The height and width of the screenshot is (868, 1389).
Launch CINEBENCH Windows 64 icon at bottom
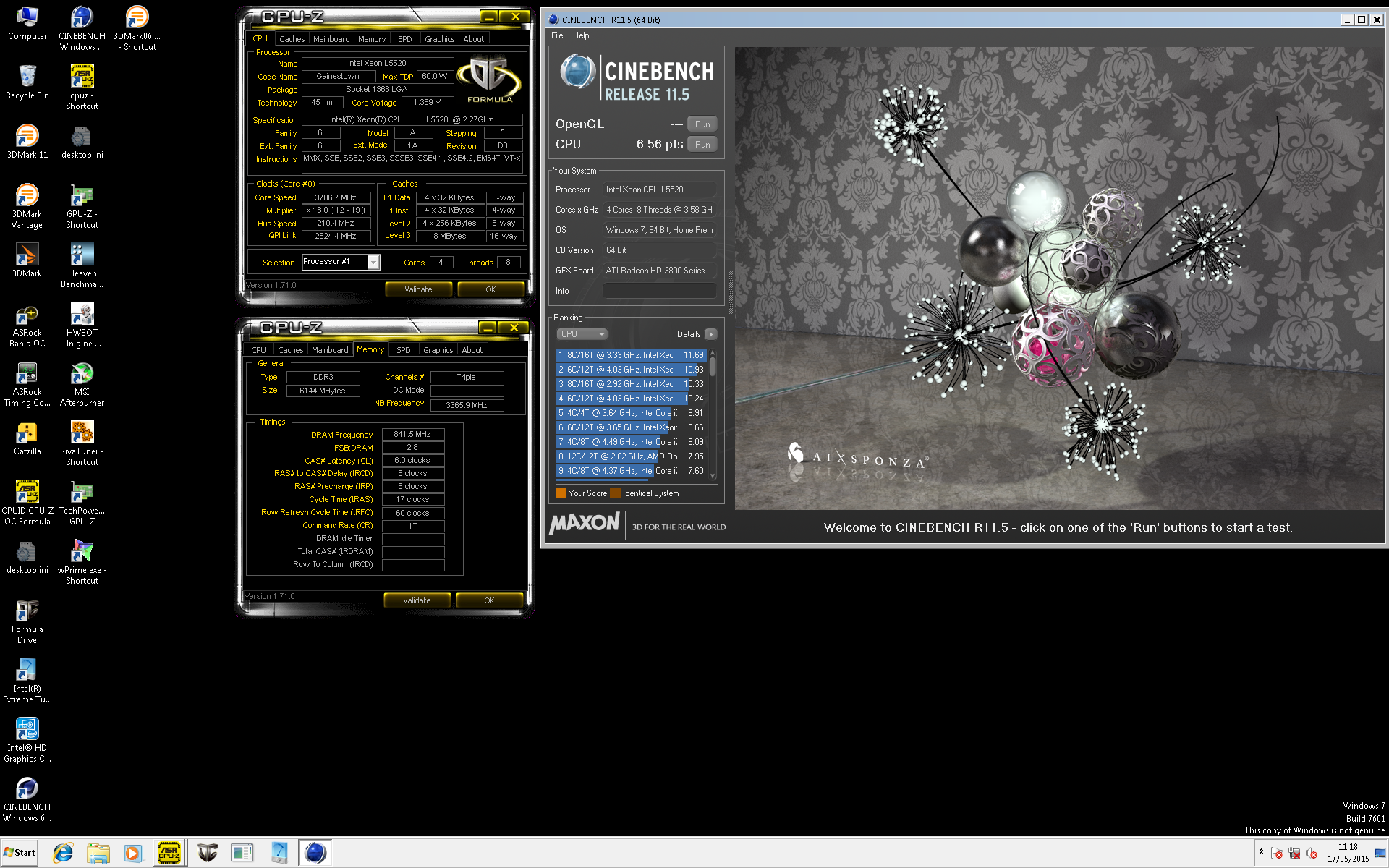point(27,799)
